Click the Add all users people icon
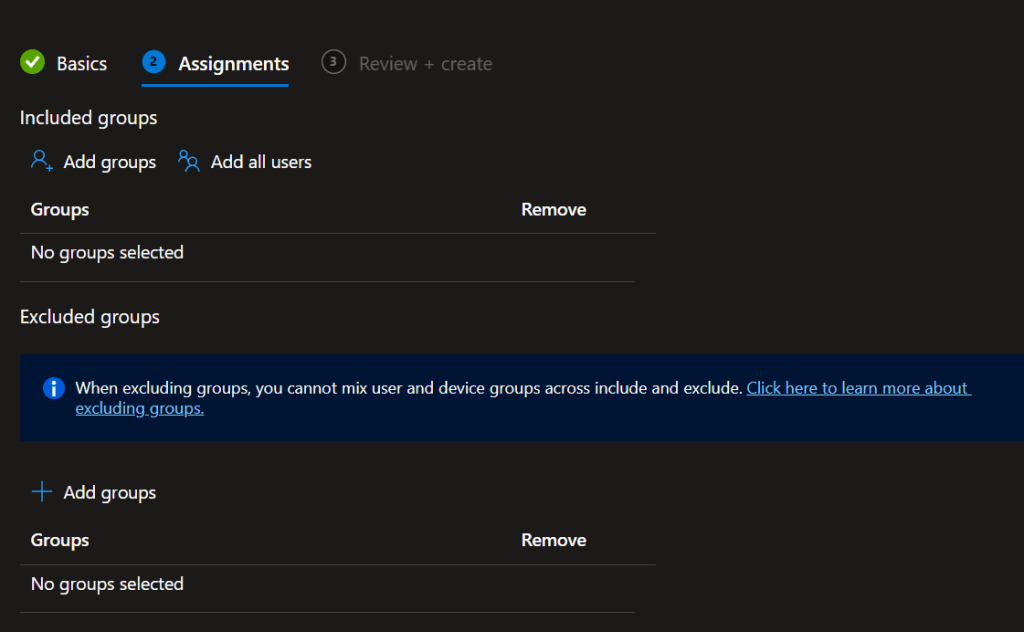Screen dimensions: 1024x632 [189, 160]
